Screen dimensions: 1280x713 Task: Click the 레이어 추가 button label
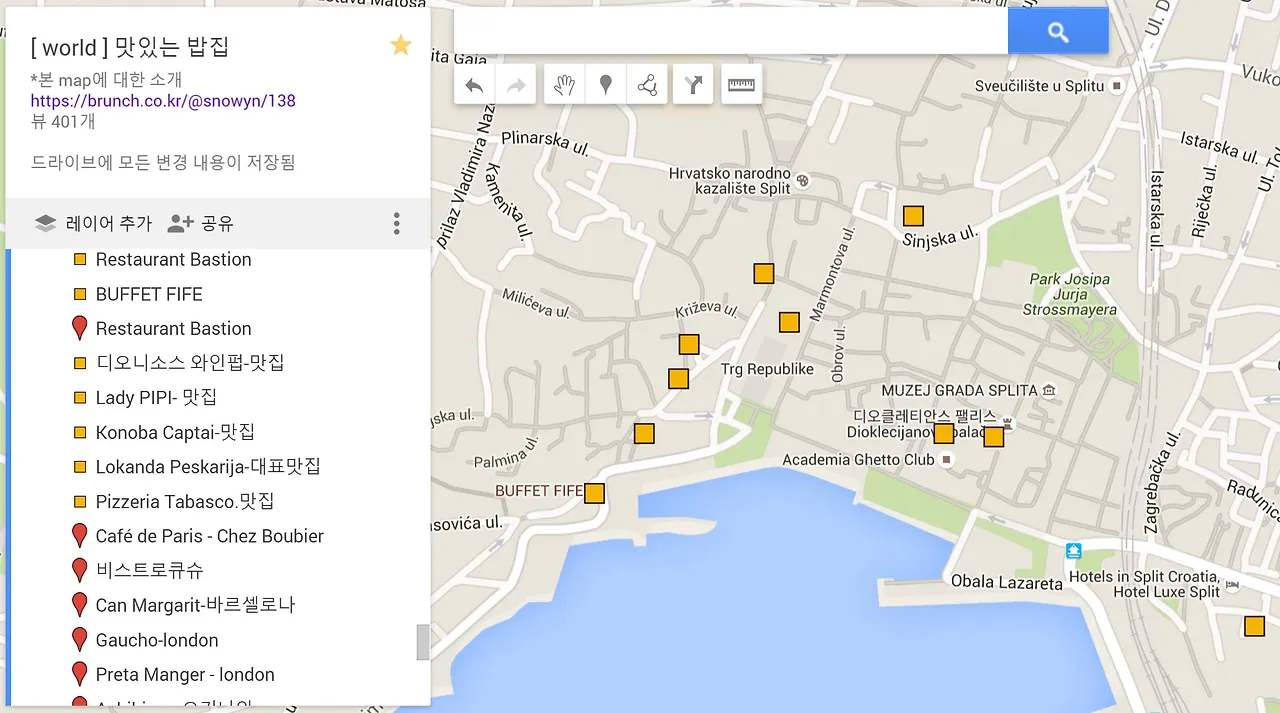click(109, 223)
